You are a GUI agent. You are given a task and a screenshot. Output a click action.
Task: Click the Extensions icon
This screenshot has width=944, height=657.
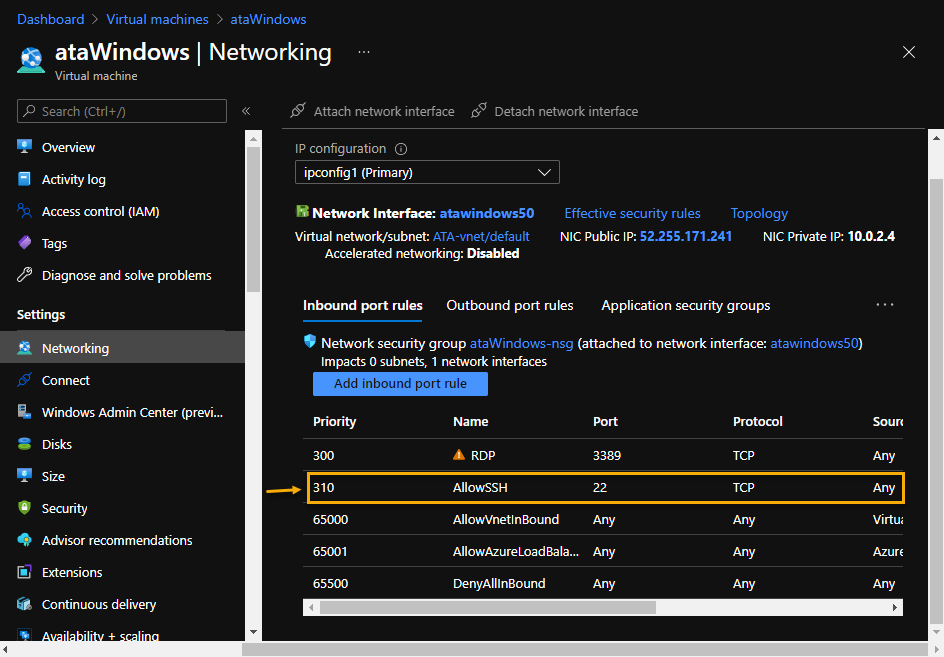tap(24, 571)
